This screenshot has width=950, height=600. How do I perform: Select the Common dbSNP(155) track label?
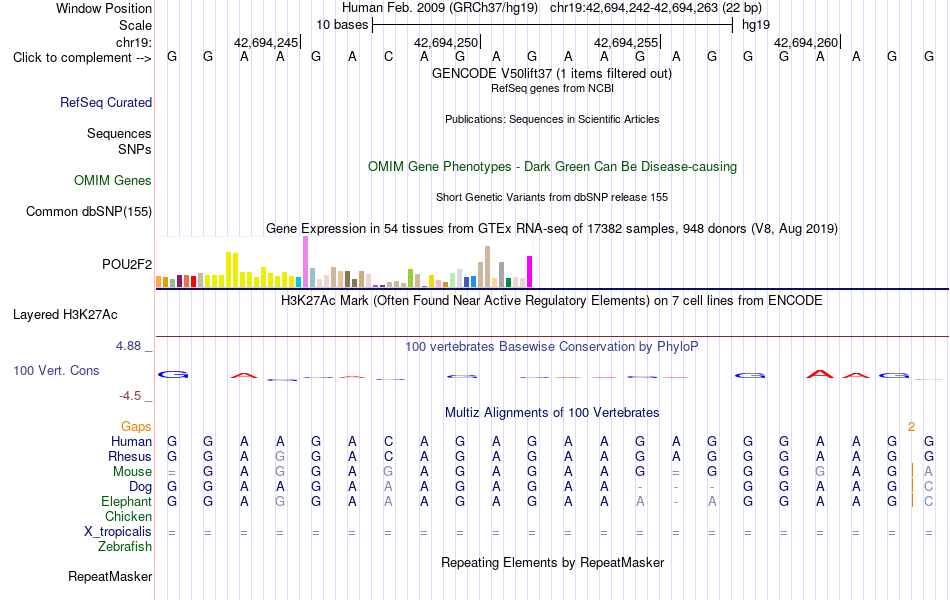(x=89, y=212)
